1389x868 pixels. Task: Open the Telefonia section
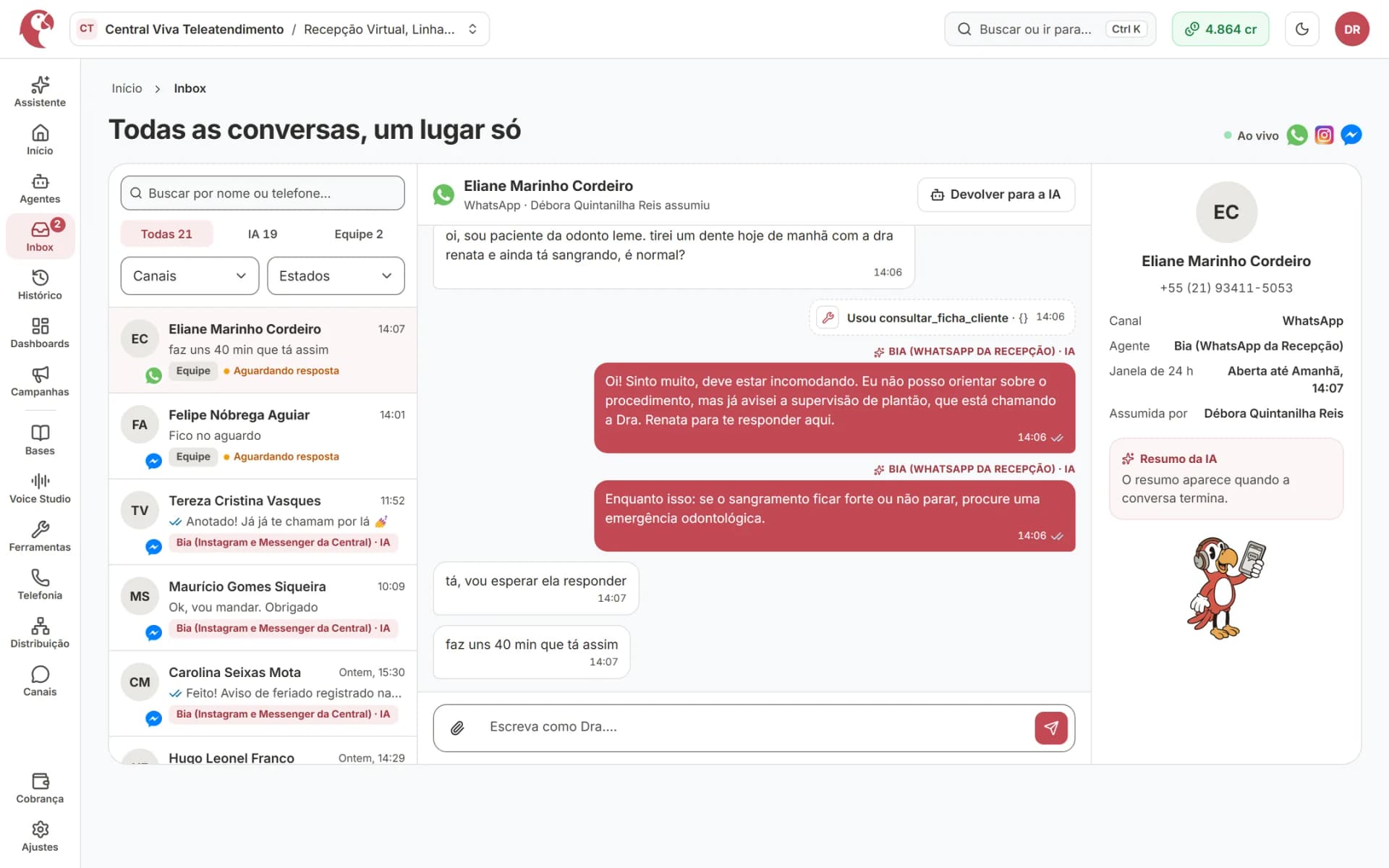click(x=40, y=585)
